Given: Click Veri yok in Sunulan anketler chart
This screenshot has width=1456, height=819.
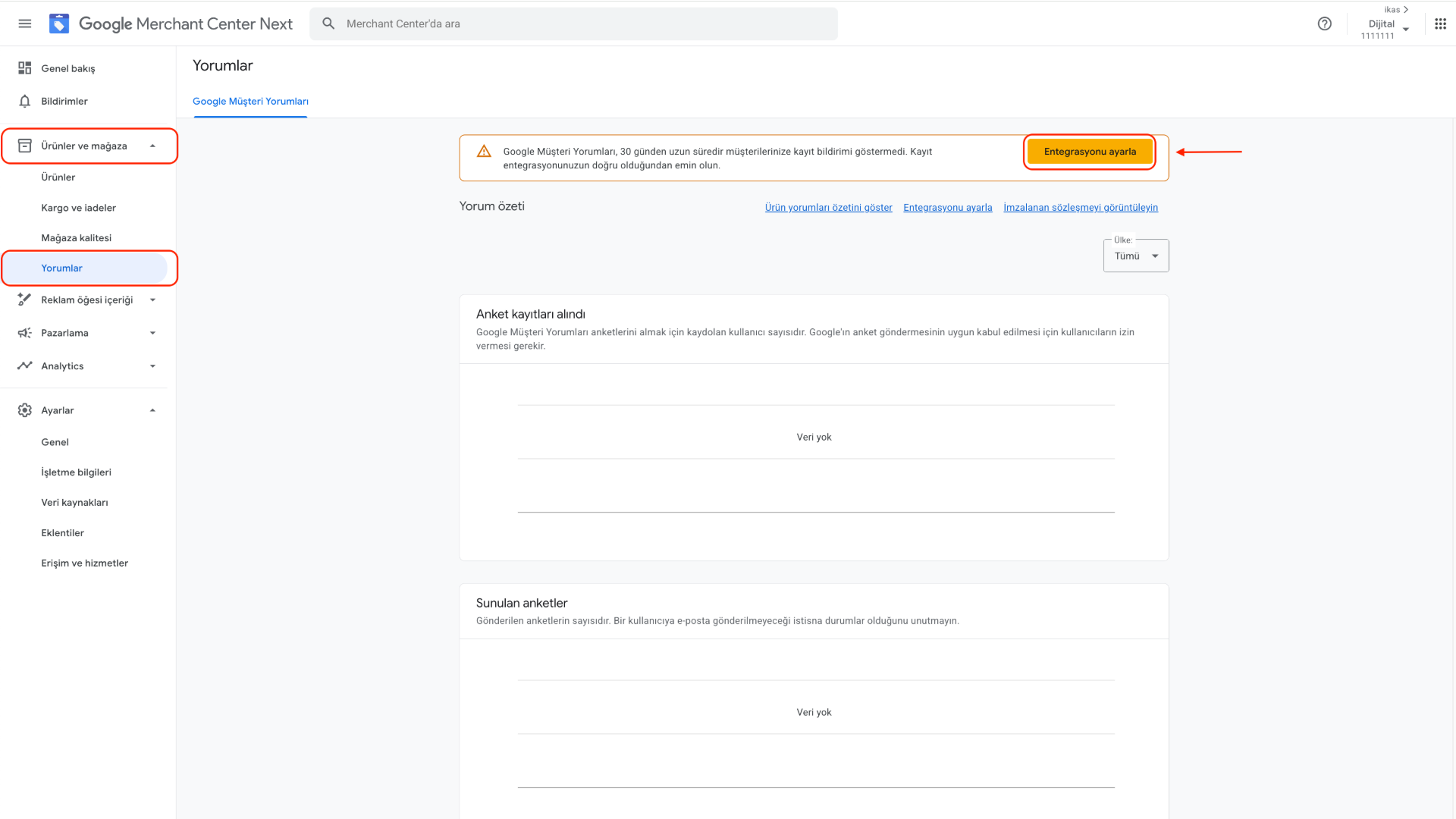Looking at the screenshot, I should (814, 712).
